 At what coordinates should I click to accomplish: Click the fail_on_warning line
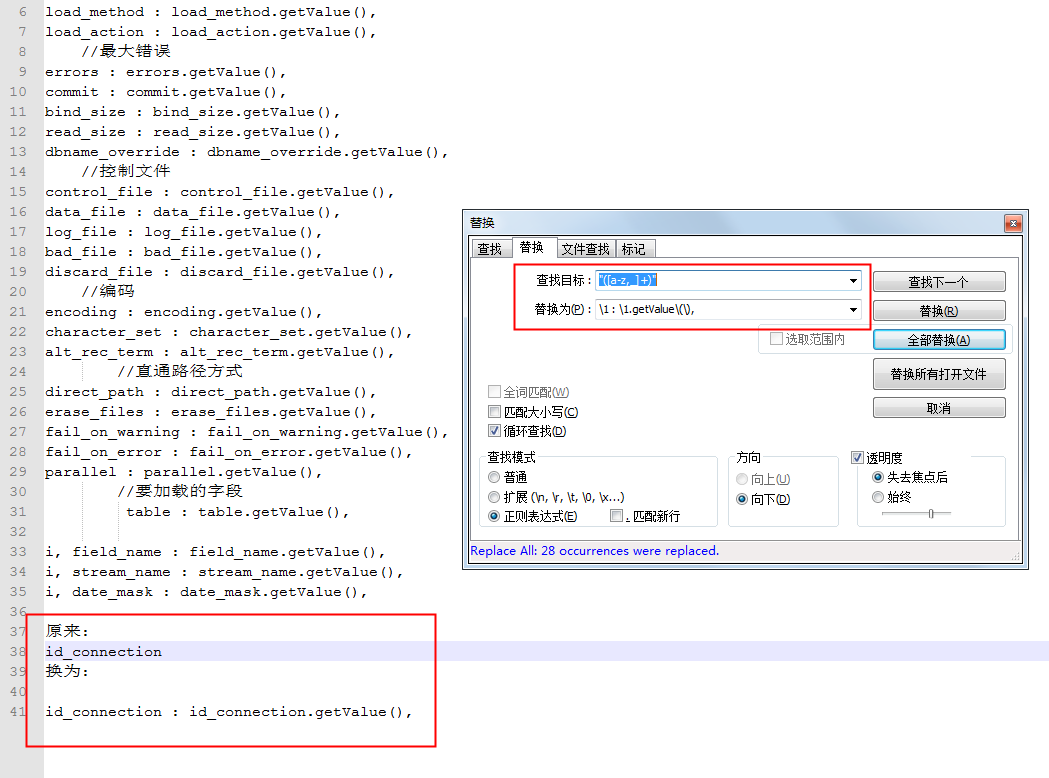(x=246, y=432)
